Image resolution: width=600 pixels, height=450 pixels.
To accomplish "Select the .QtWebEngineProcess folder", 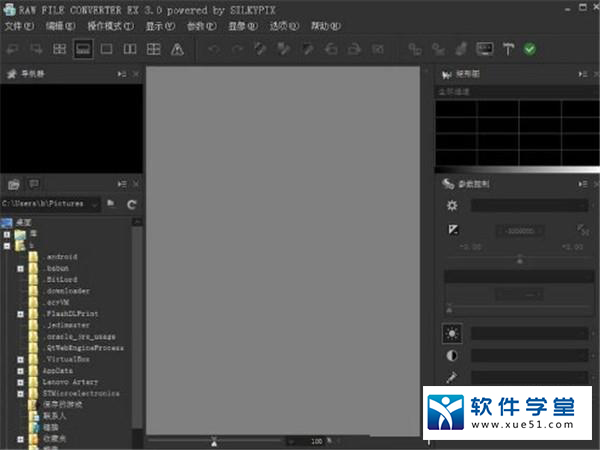I will (84, 348).
